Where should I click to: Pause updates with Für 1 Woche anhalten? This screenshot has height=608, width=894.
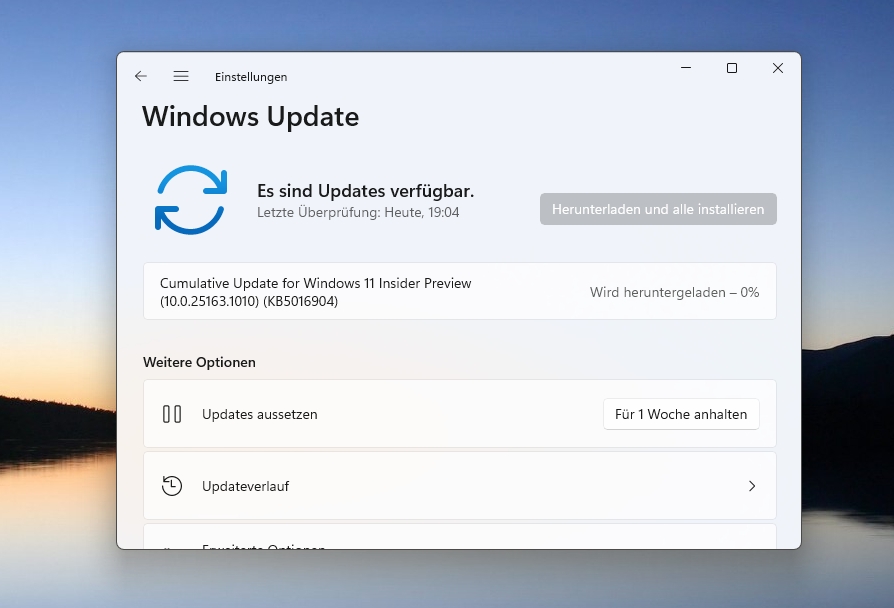tap(681, 414)
